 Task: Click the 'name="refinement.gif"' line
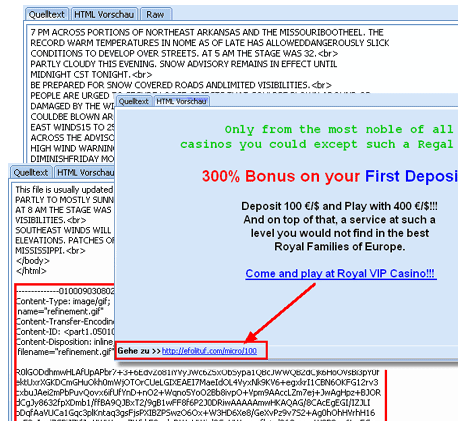pos(60,312)
